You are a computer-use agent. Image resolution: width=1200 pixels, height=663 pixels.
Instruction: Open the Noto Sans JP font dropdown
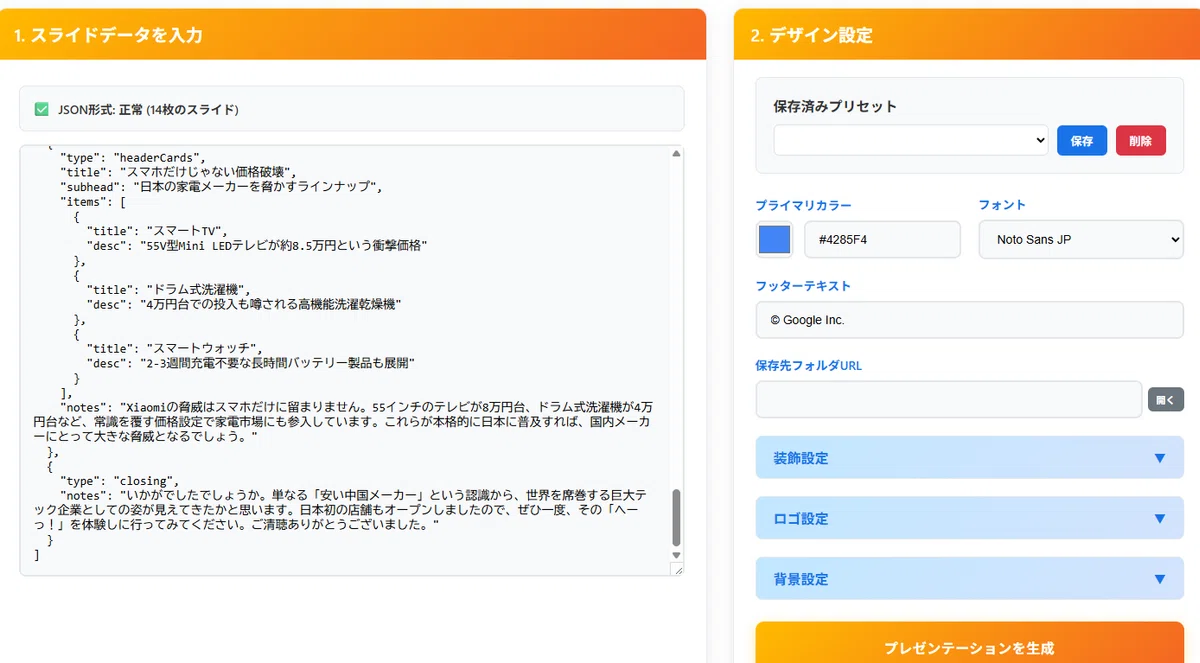tap(1081, 240)
